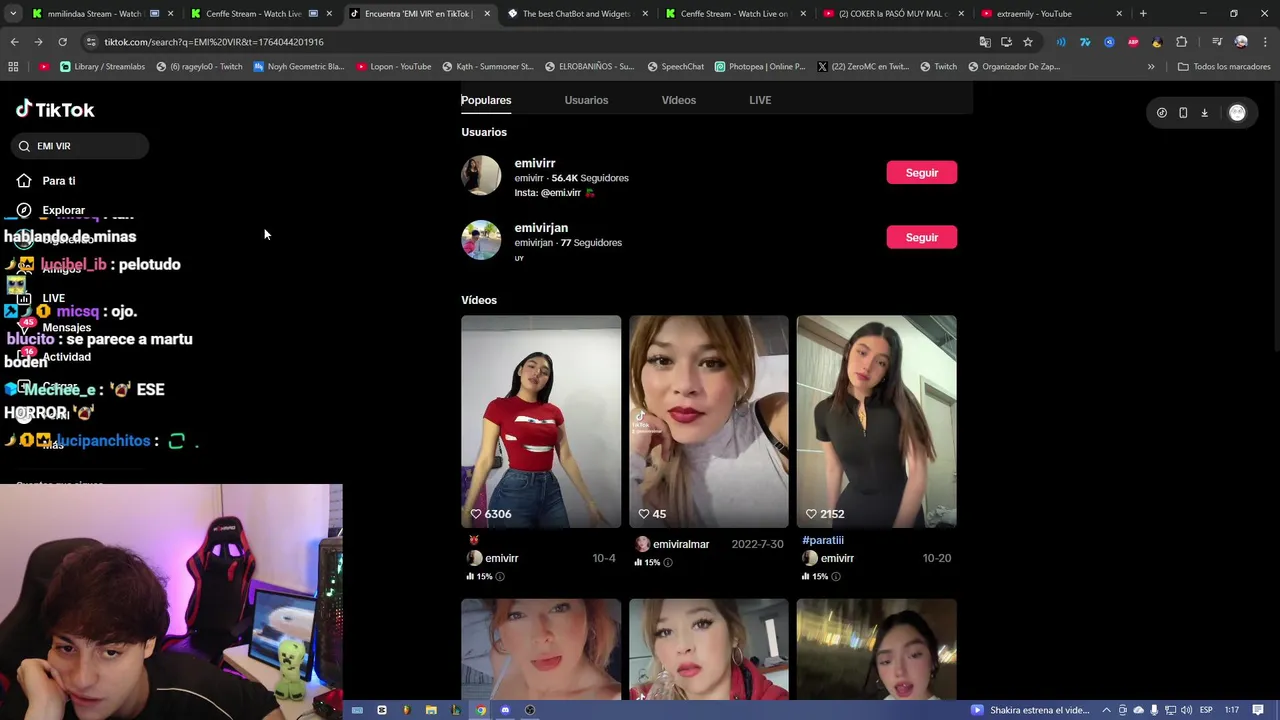
Task: Click the search magnifier icon in TikTok sidebar
Action: [x=24, y=146]
